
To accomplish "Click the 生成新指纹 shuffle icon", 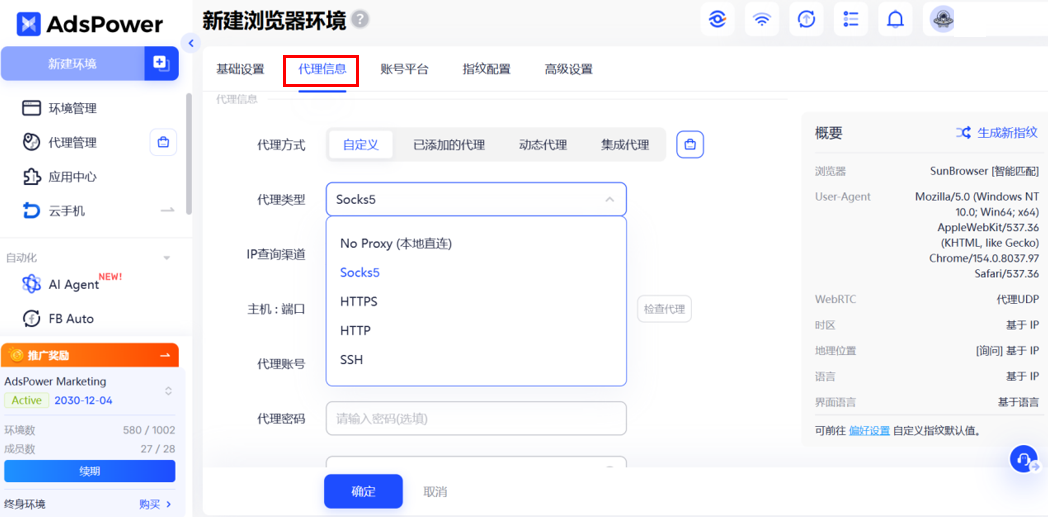I will (x=963, y=132).
